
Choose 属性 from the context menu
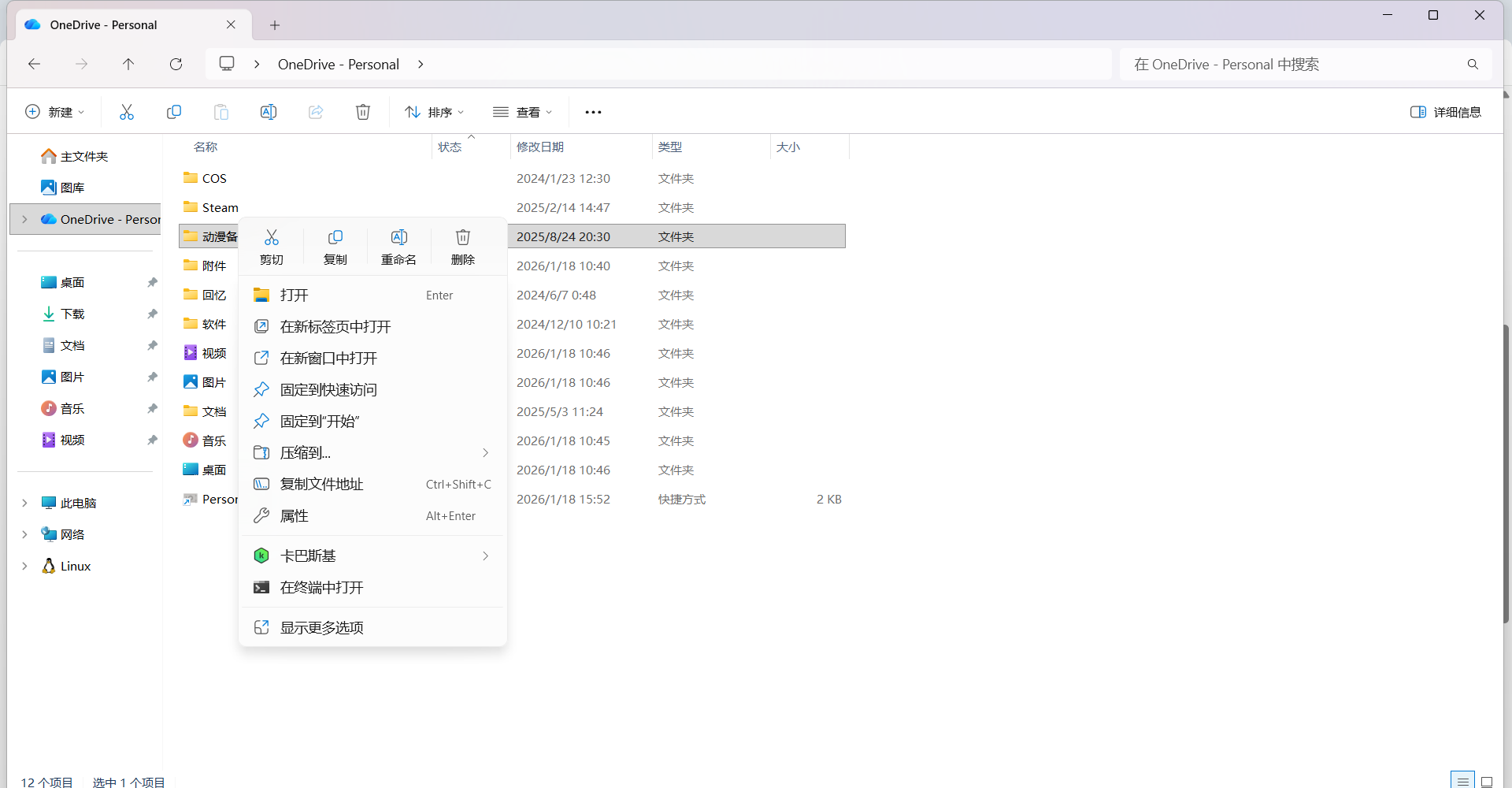pyautogui.click(x=372, y=515)
